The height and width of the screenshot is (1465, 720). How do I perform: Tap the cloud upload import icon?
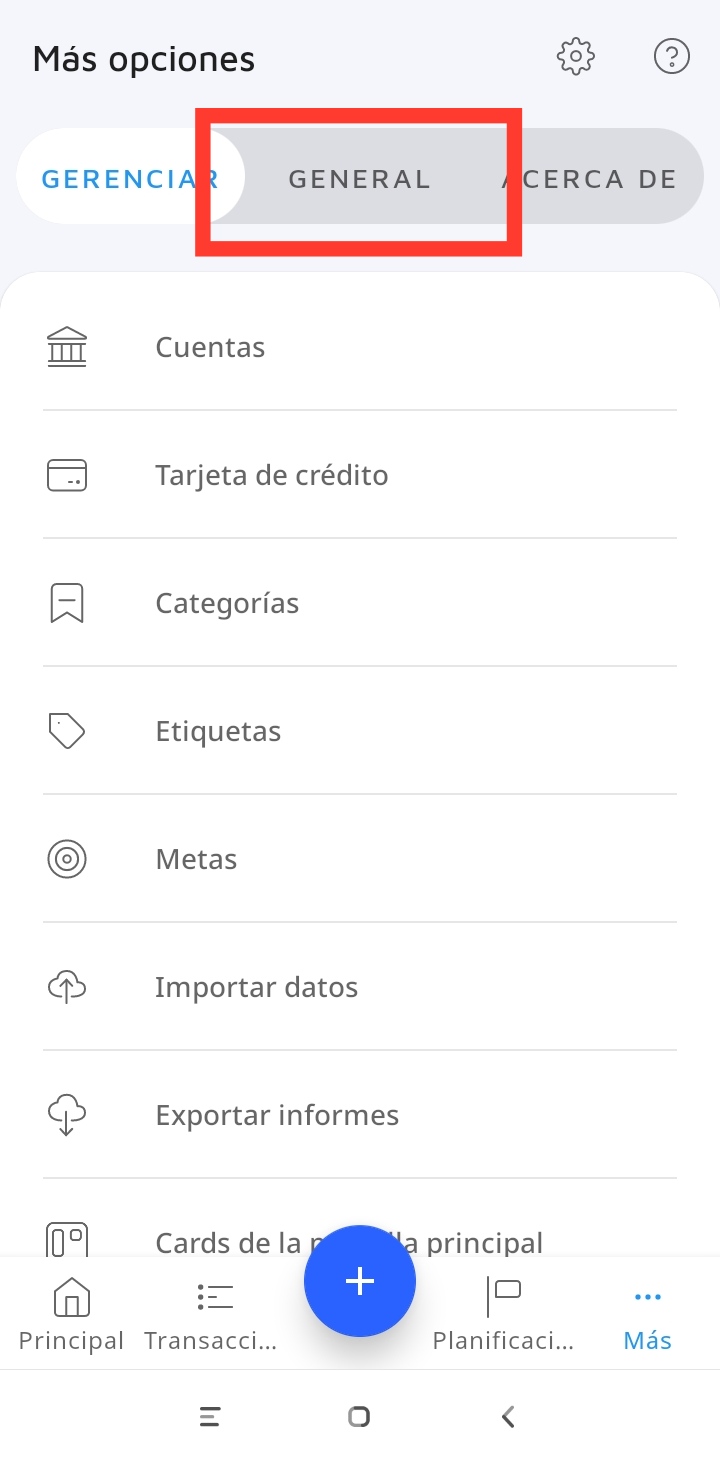point(67,987)
